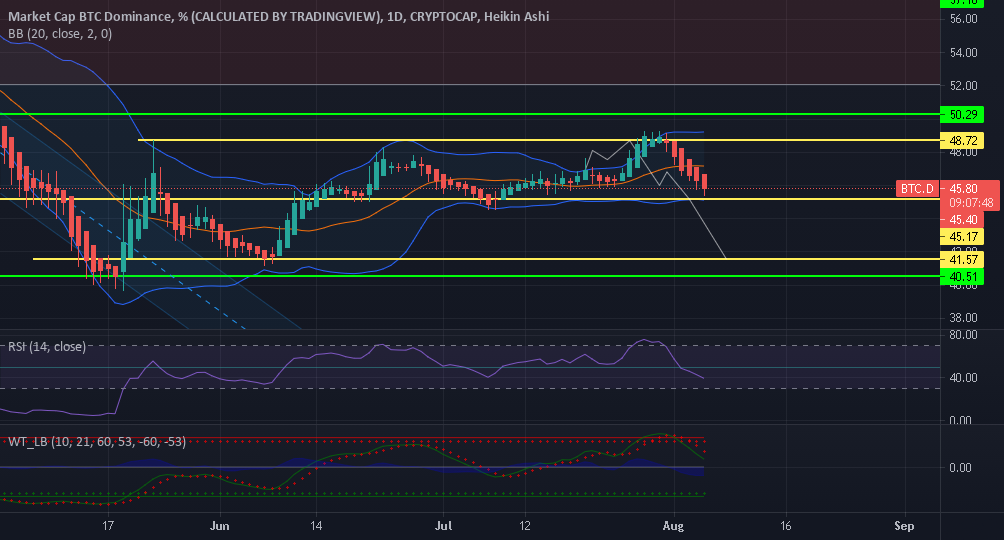Click the 'Jun' date on time axis
The height and width of the screenshot is (540, 1004).
[x=220, y=526]
